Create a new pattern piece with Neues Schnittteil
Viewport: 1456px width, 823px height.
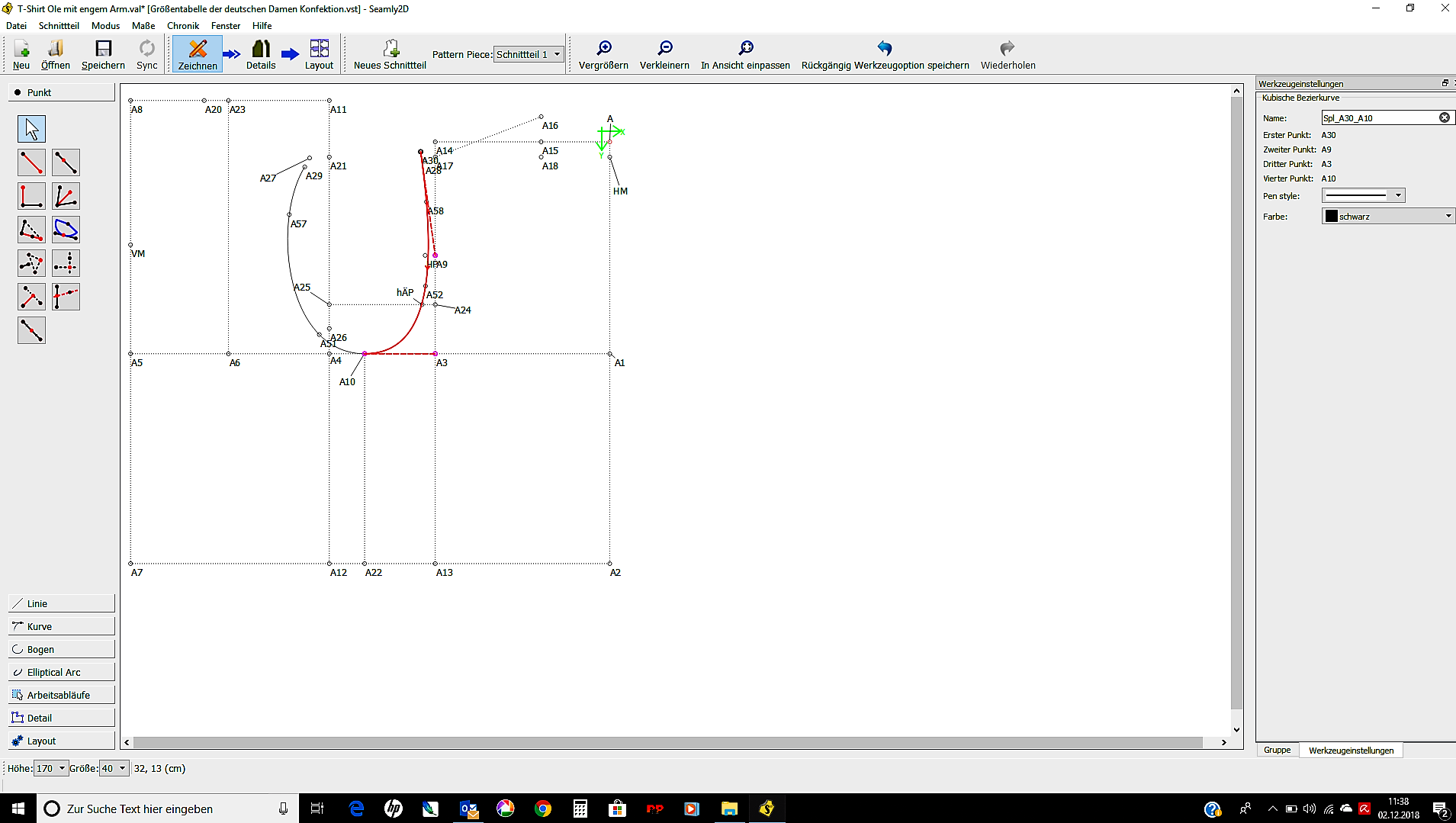pyautogui.click(x=390, y=55)
